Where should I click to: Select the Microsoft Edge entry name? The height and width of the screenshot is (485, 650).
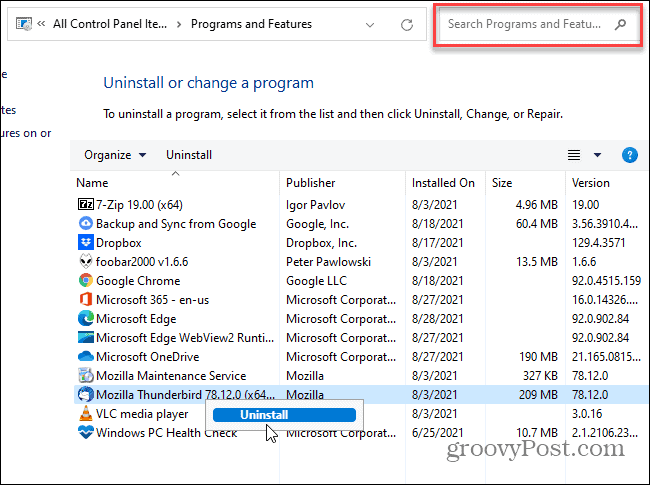point(136,319)
